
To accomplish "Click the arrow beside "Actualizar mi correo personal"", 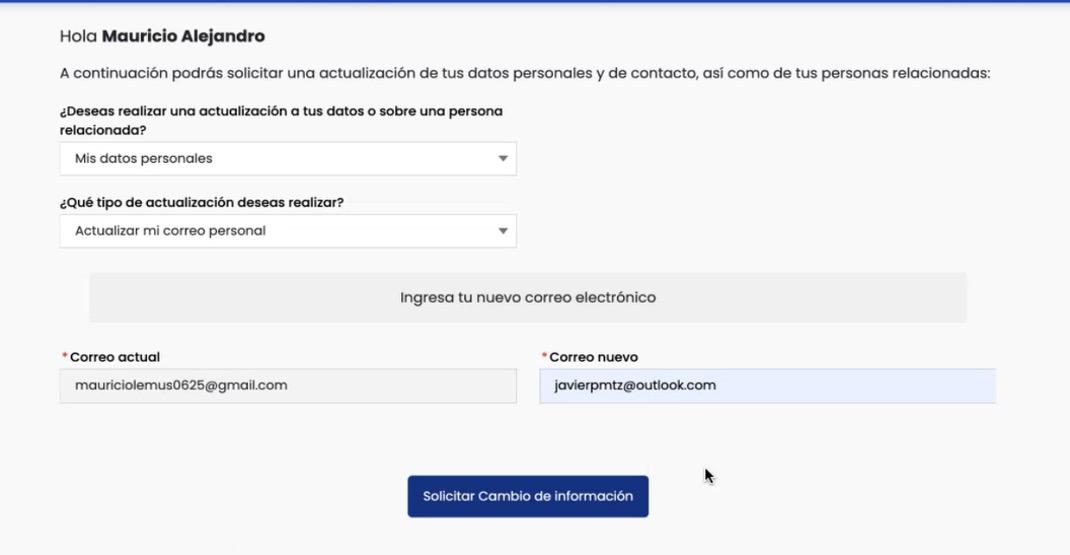I will 503,231.
